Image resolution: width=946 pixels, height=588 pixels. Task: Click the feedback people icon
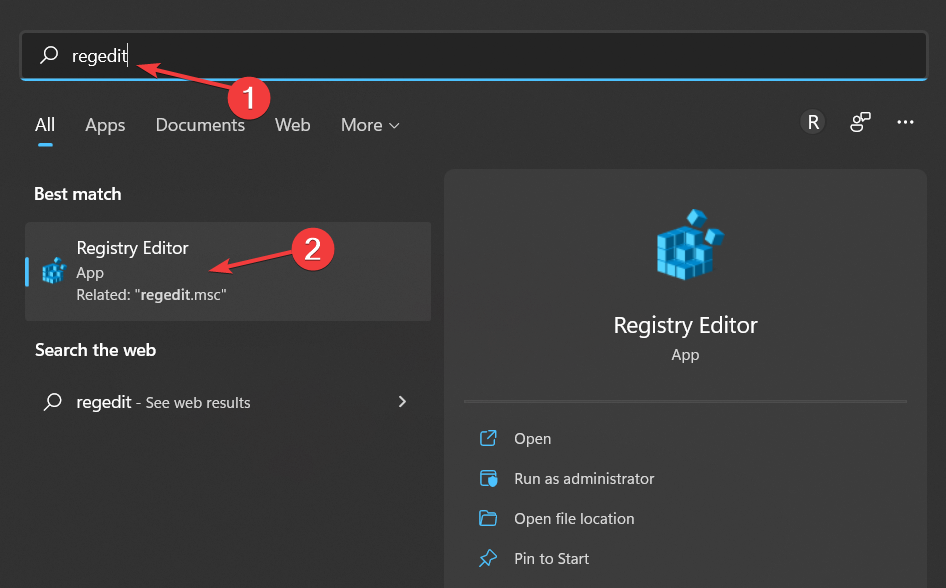[x=860, y=122]
